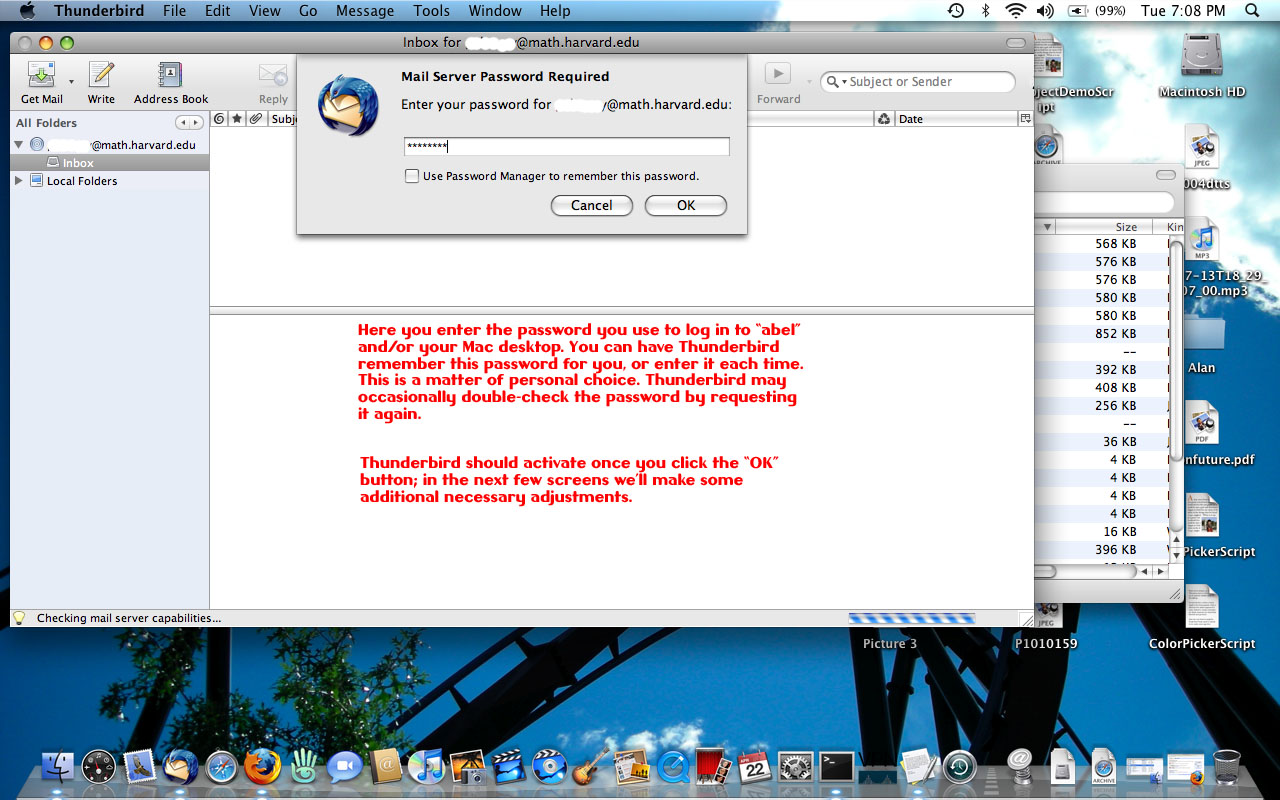The width and height of the screenshot is (1280, 800).
Task: Click the junk status column icon
Action: click(x=884, y=119)
